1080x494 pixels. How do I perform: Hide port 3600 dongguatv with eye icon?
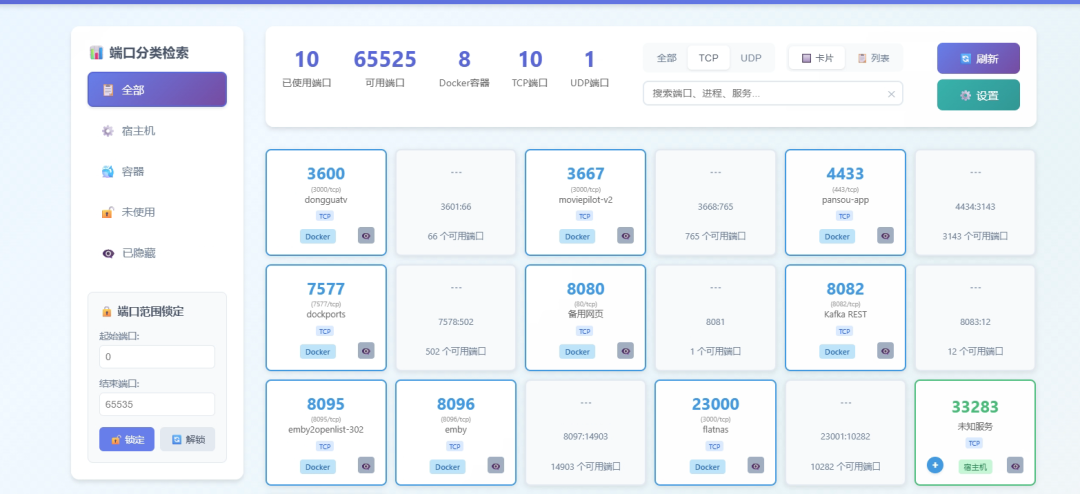[366, 236]
